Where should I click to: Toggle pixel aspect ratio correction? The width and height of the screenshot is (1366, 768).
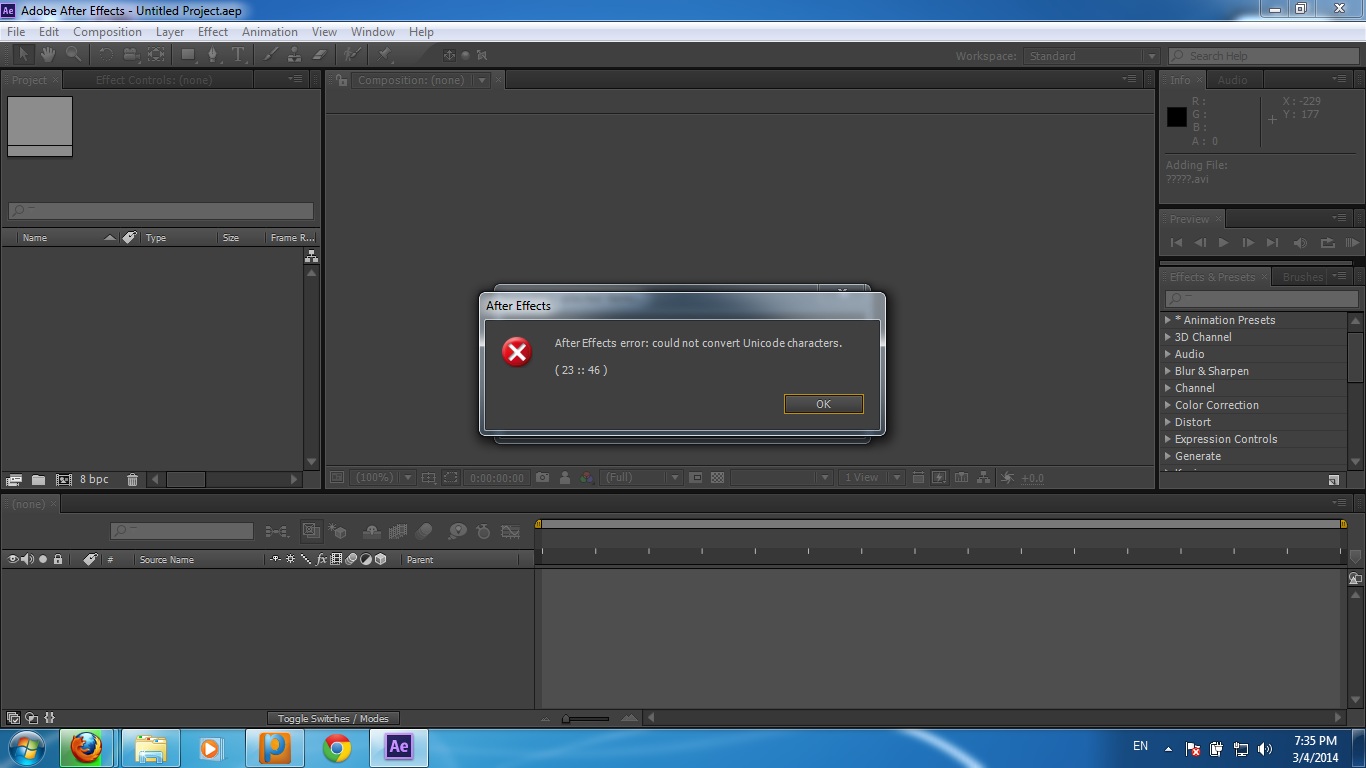coord(918,478)
